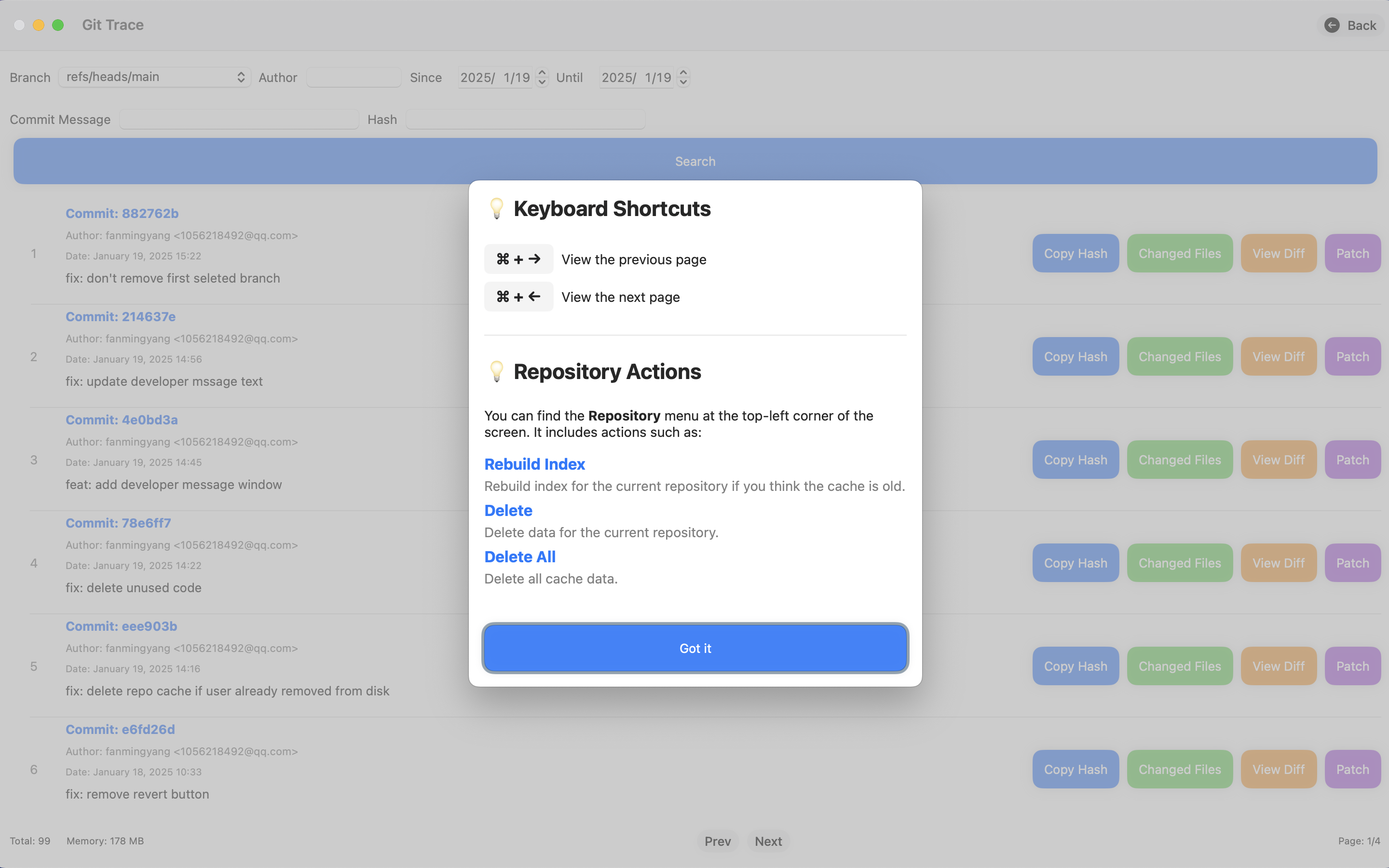Copy Hash for commit 882762b
Screen dimensions: 1389x868
(1075, 253)
